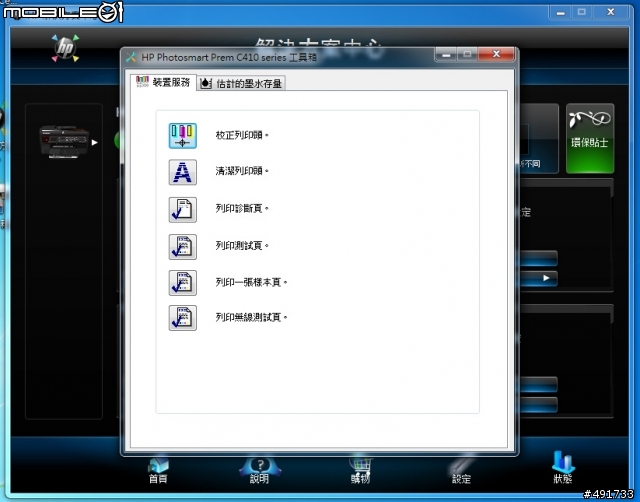Close the HP Photosmart toolbox window
This screenshot has width=640, height=502.
(x=496, y=54)
